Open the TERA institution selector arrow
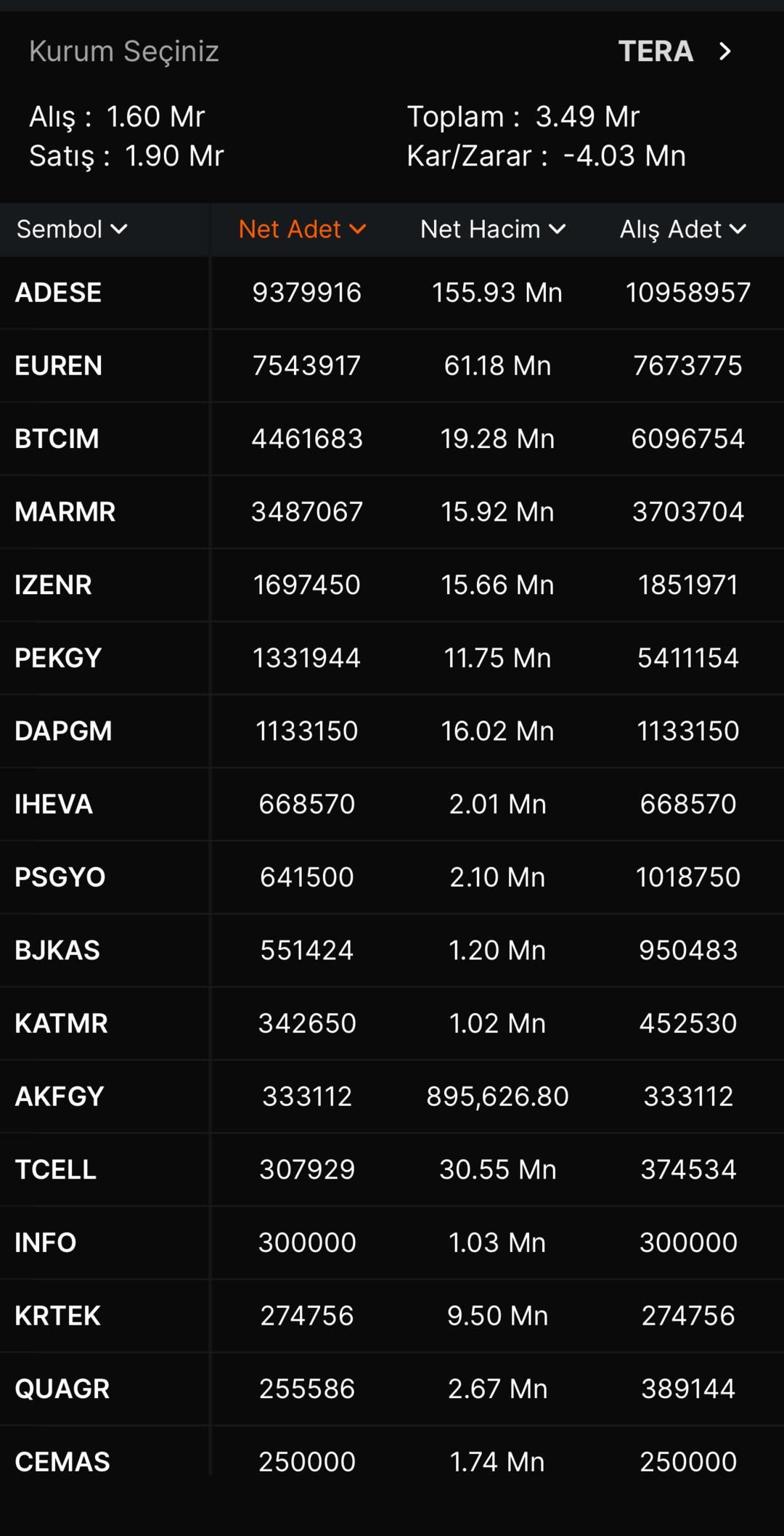This screenshot has height=1536, width=784. 724,52
